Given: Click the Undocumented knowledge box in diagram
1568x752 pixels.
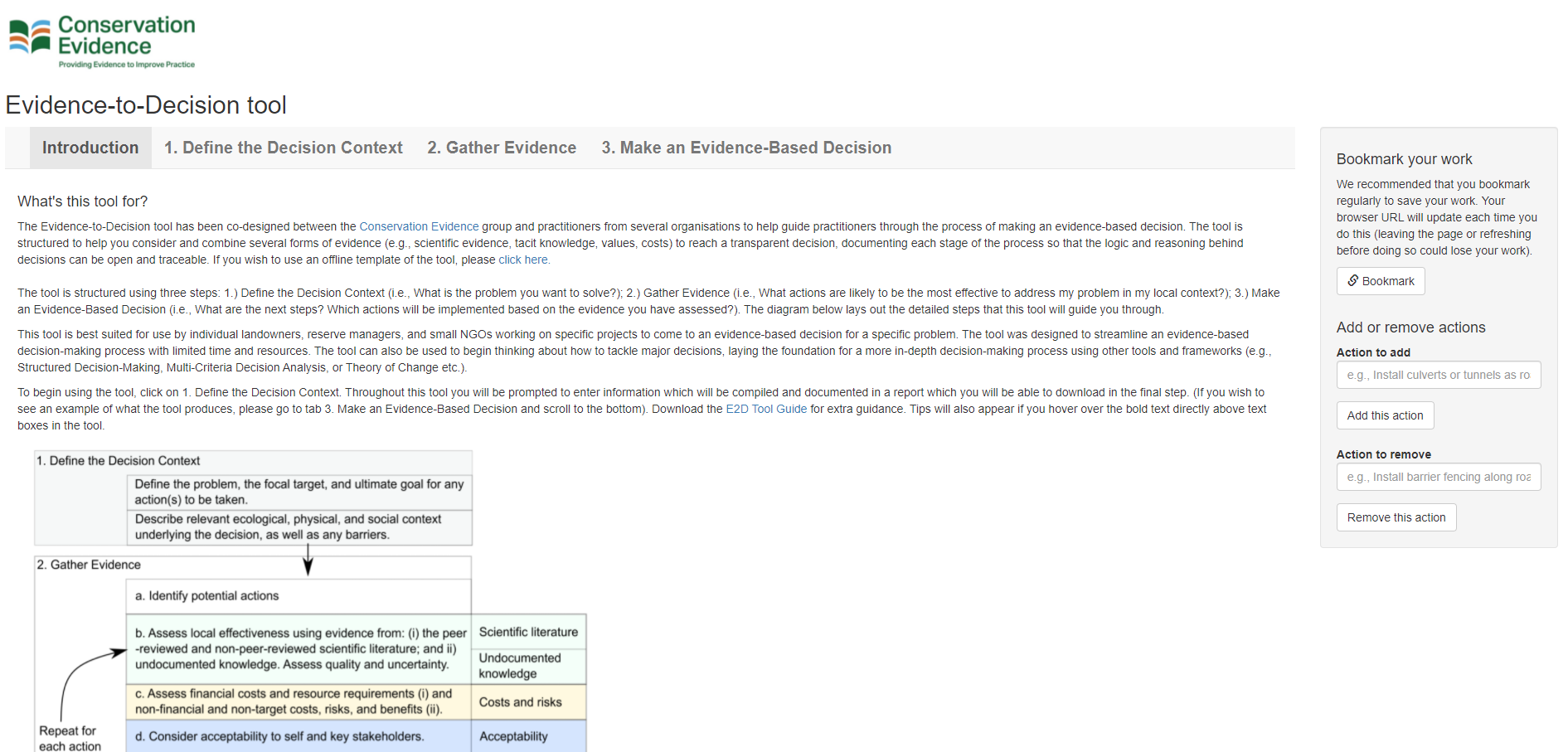Looking at the screenshot, I should point(528,666).
